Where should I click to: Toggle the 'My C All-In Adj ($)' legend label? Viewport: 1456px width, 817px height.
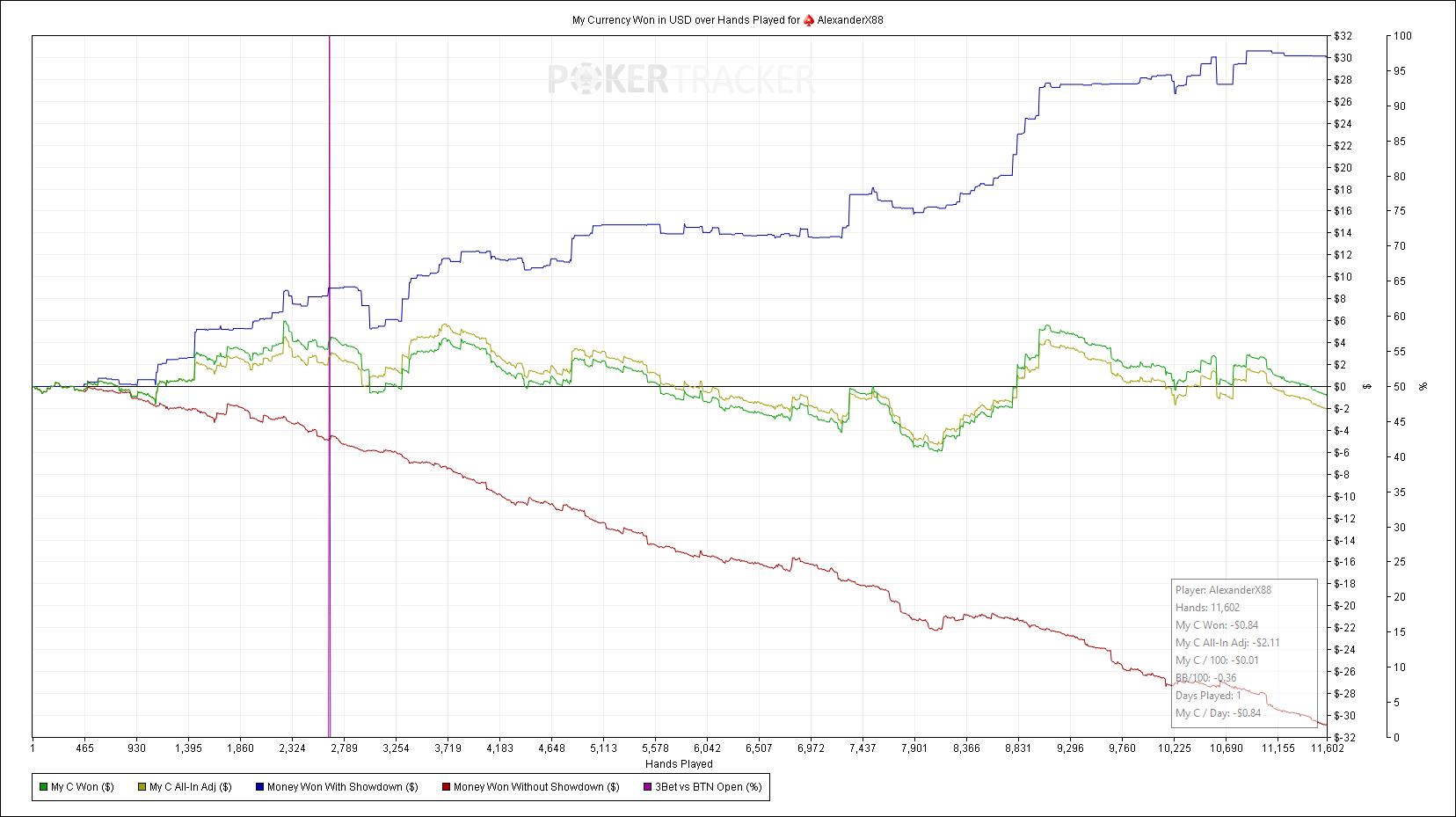pyautogui.click(x=190, y=787)
